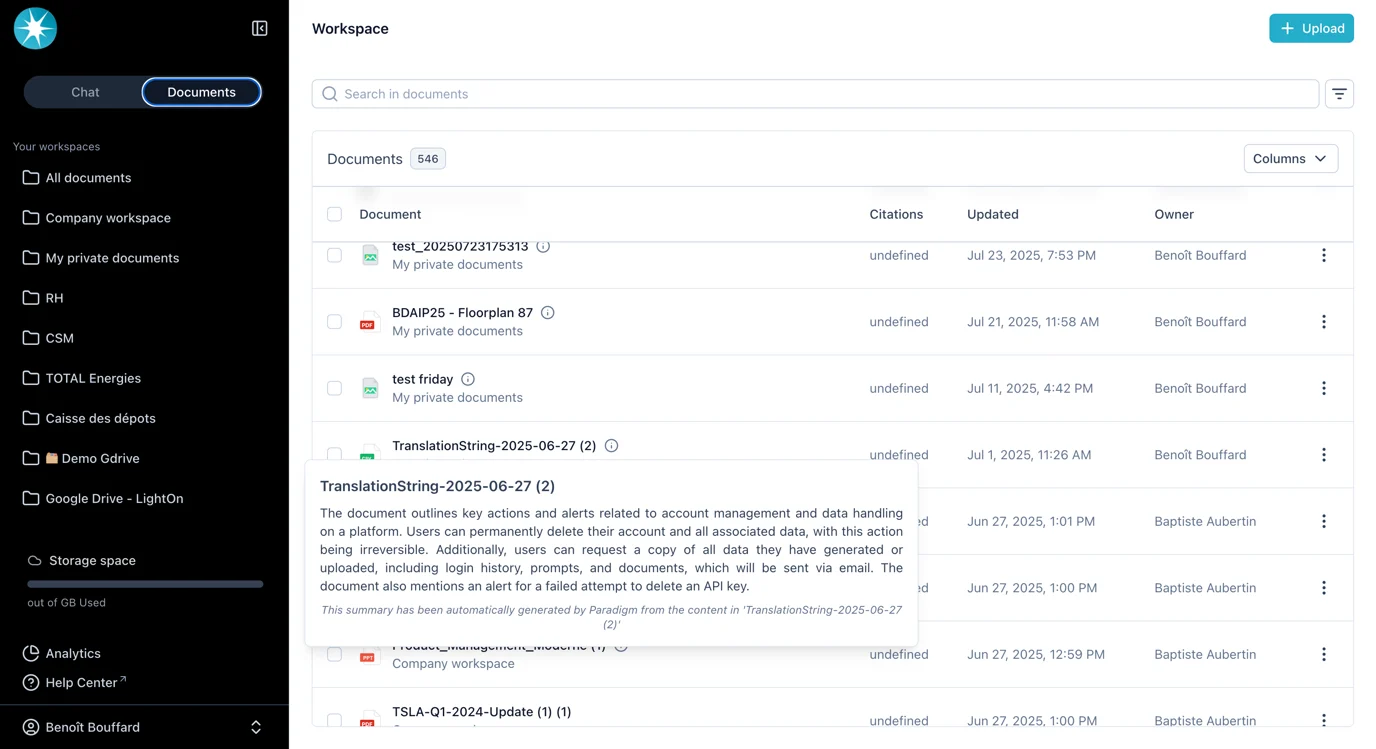The width and height of the screenshot is (1376, 749).
Task: Collapse the left sidebar panel
Action: click(x=259, y=28)
